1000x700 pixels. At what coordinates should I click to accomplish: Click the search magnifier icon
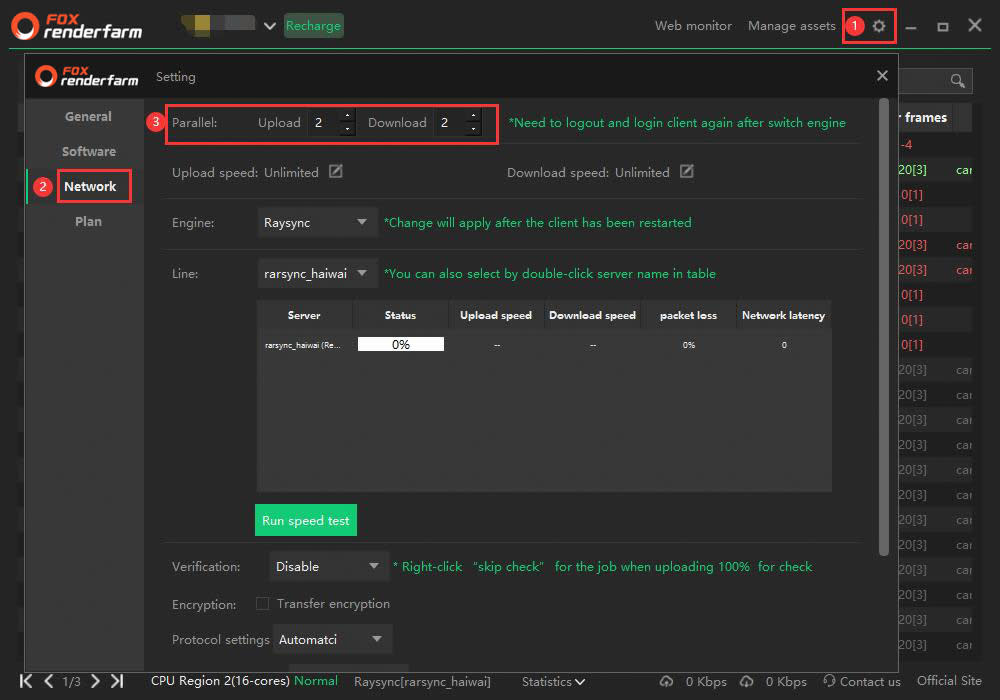957,81
